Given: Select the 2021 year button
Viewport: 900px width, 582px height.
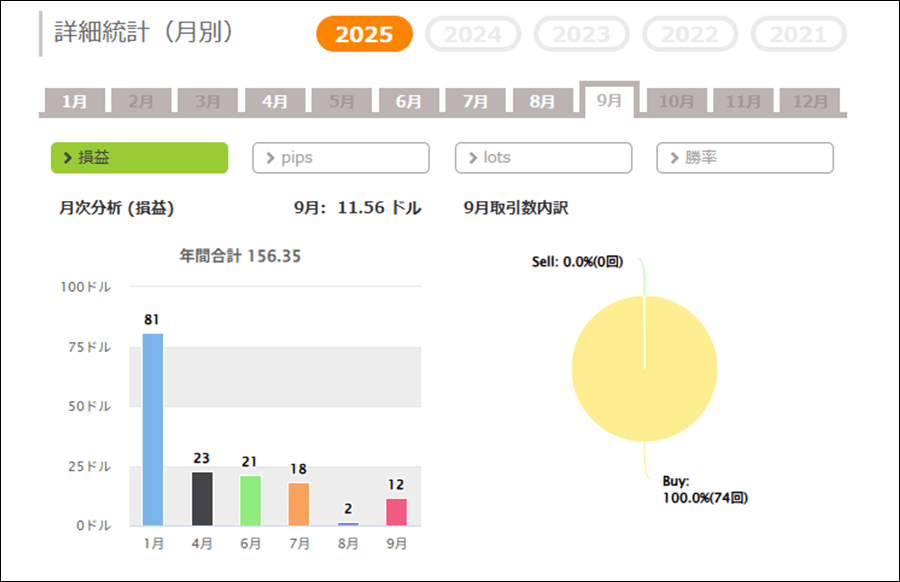Looking at the screenshot, I should tap(798, 34).
